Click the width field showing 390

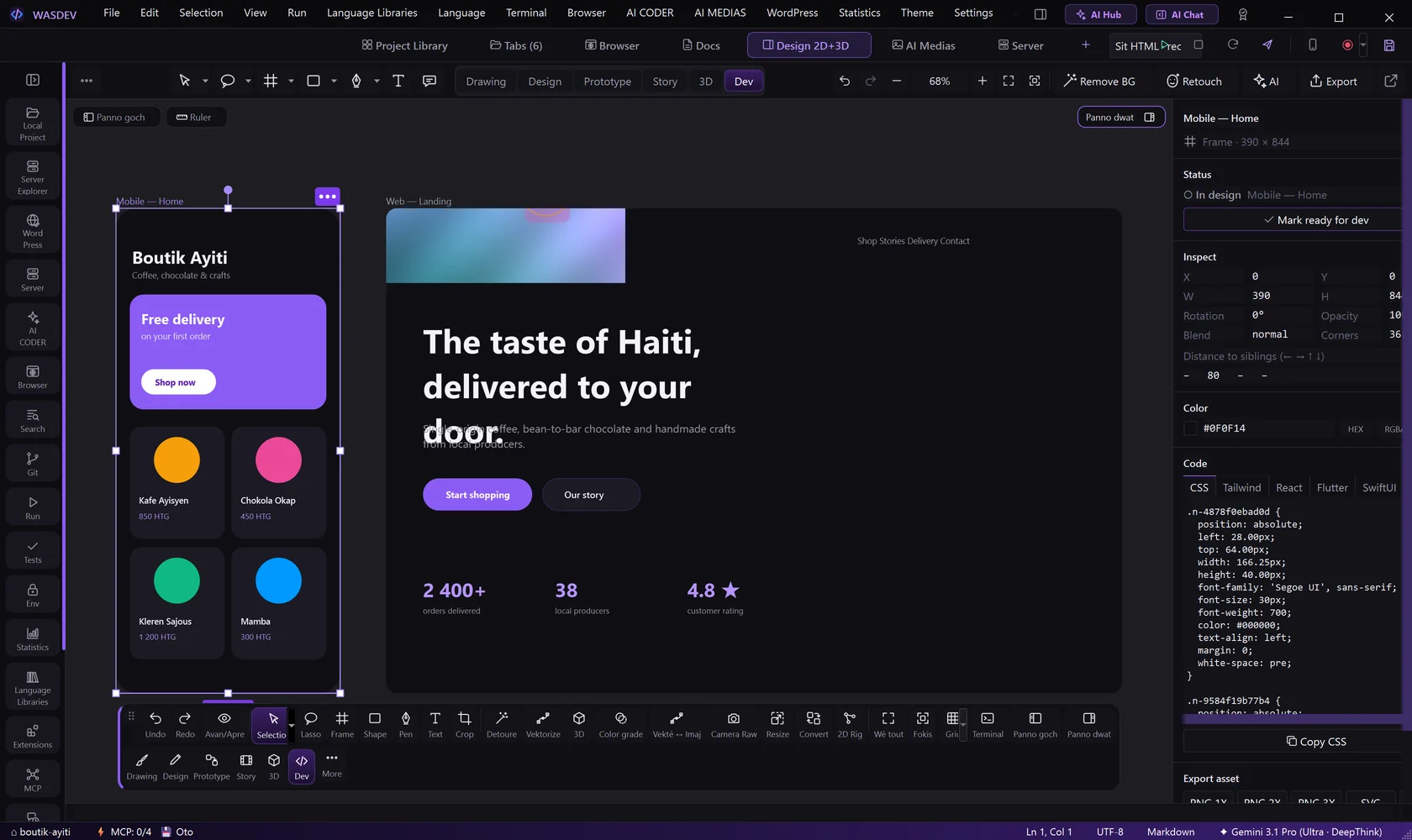(1278, 296)
